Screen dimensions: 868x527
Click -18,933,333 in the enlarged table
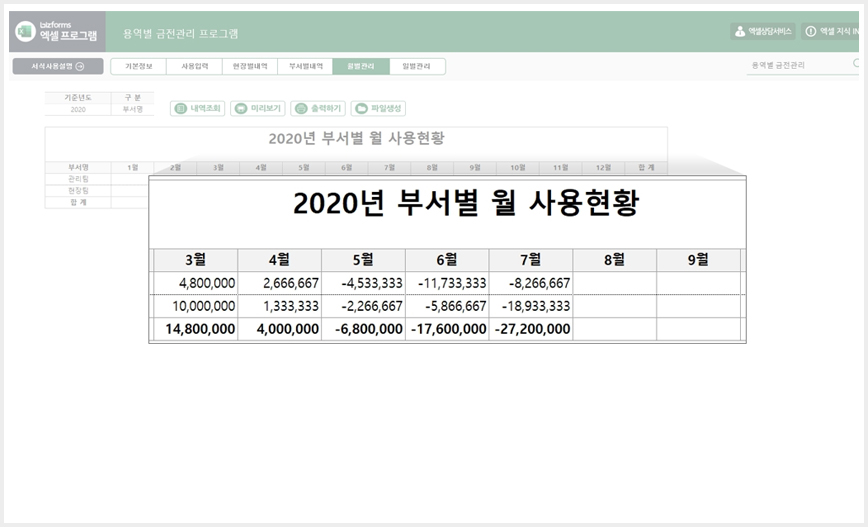click(536, 306)
